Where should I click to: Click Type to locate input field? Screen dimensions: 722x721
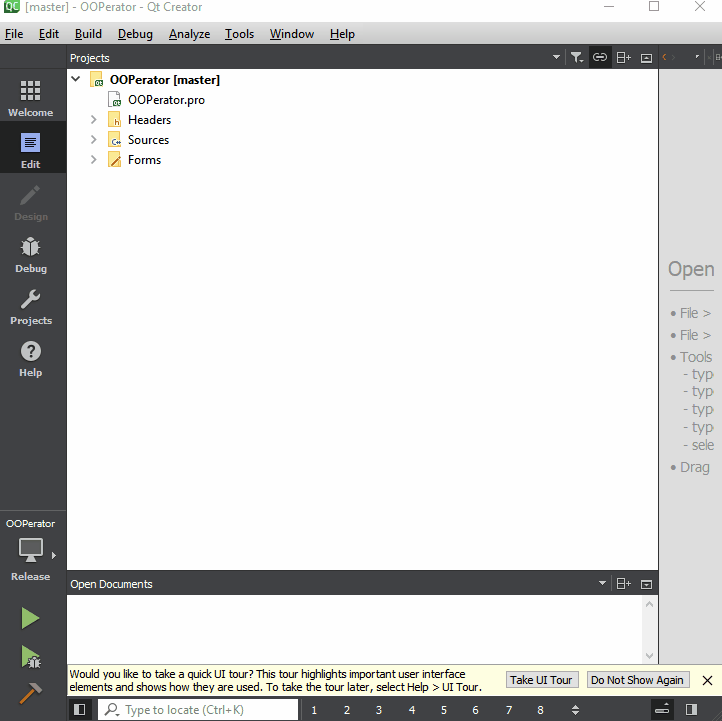click(x=198, y=709)
